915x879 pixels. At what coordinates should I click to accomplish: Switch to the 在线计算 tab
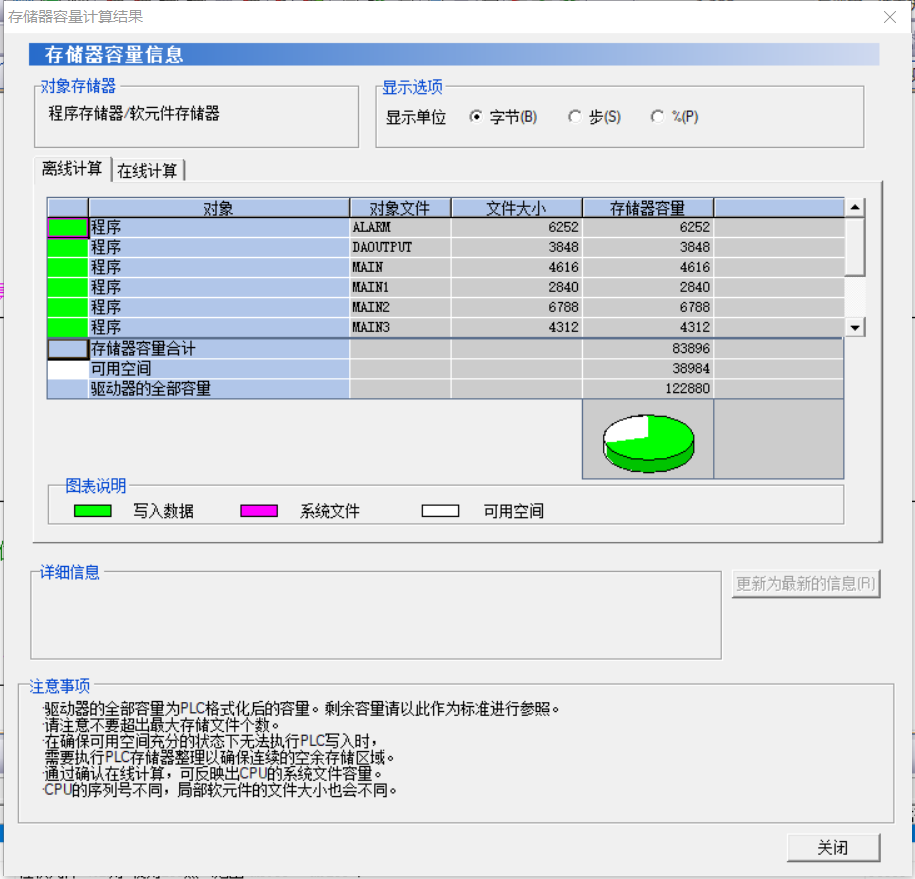pyautogui.click(x=148, y=171)
